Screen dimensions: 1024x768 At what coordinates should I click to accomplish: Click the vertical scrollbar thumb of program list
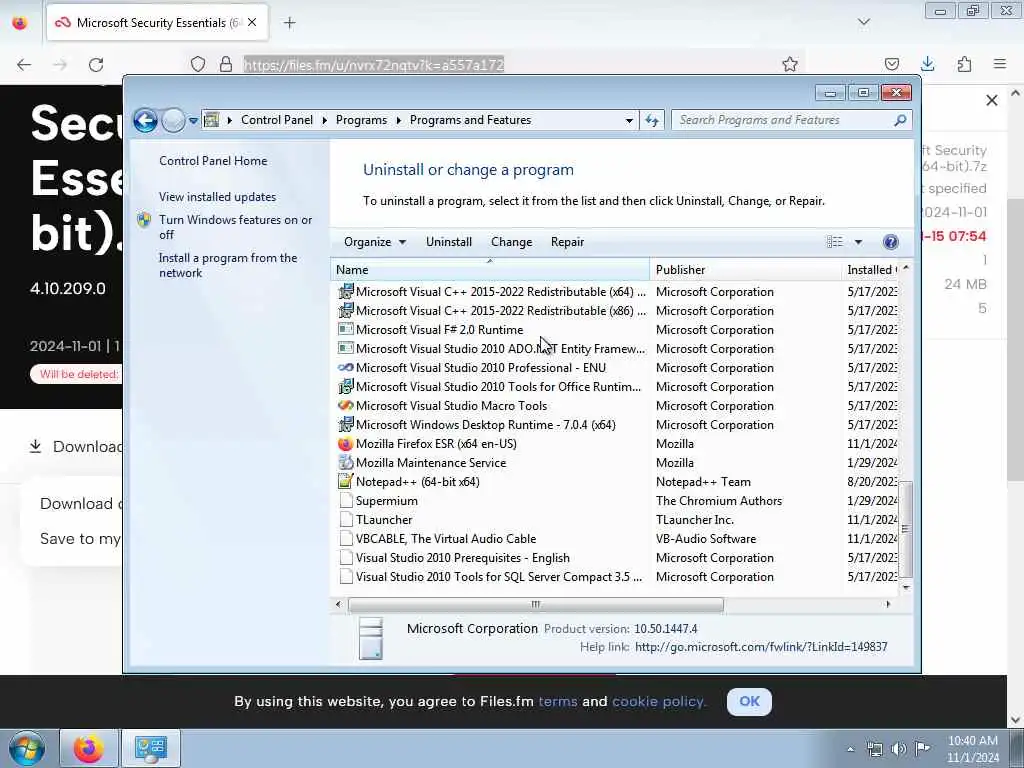pos(905,529)
